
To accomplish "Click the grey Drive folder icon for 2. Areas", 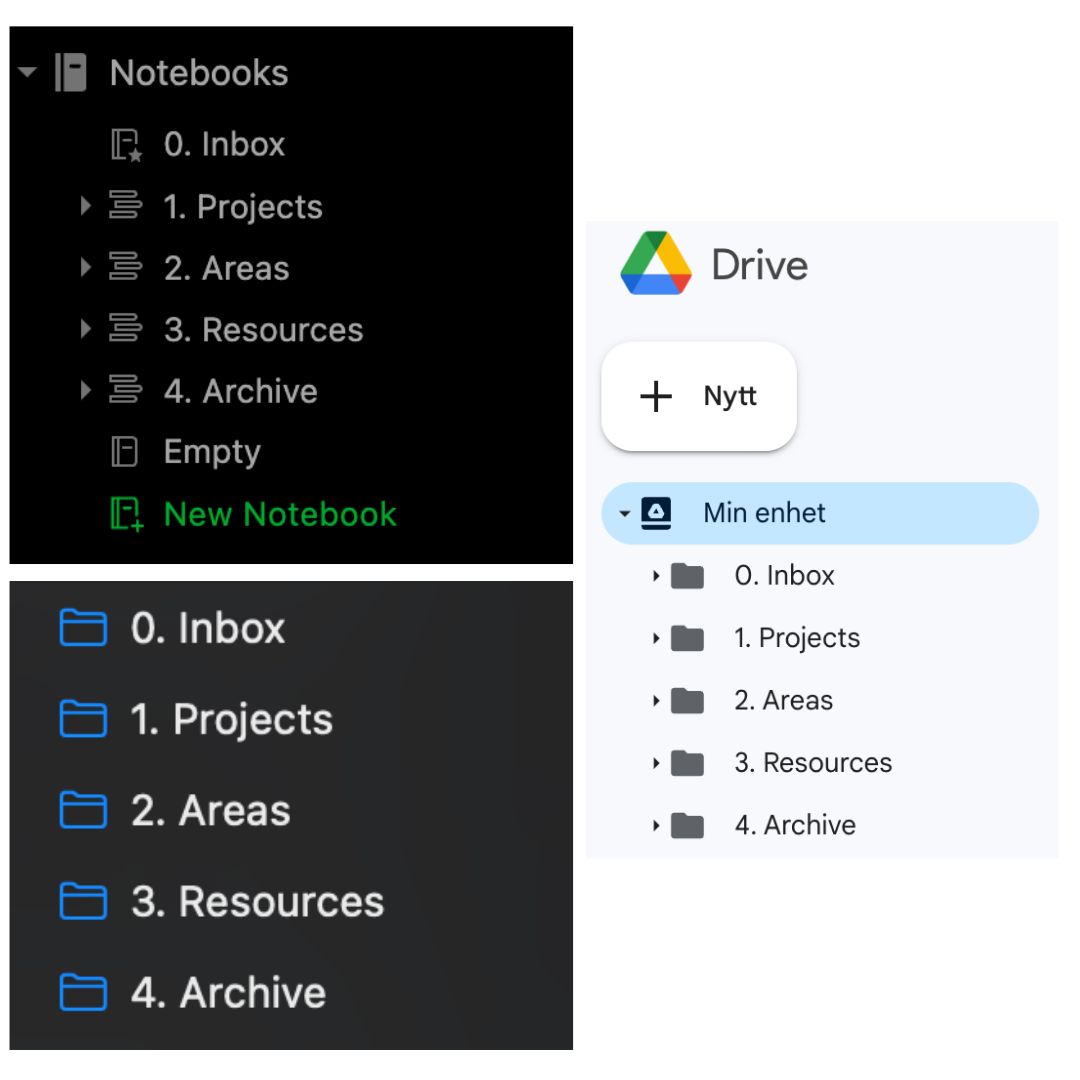I will 687,701.
